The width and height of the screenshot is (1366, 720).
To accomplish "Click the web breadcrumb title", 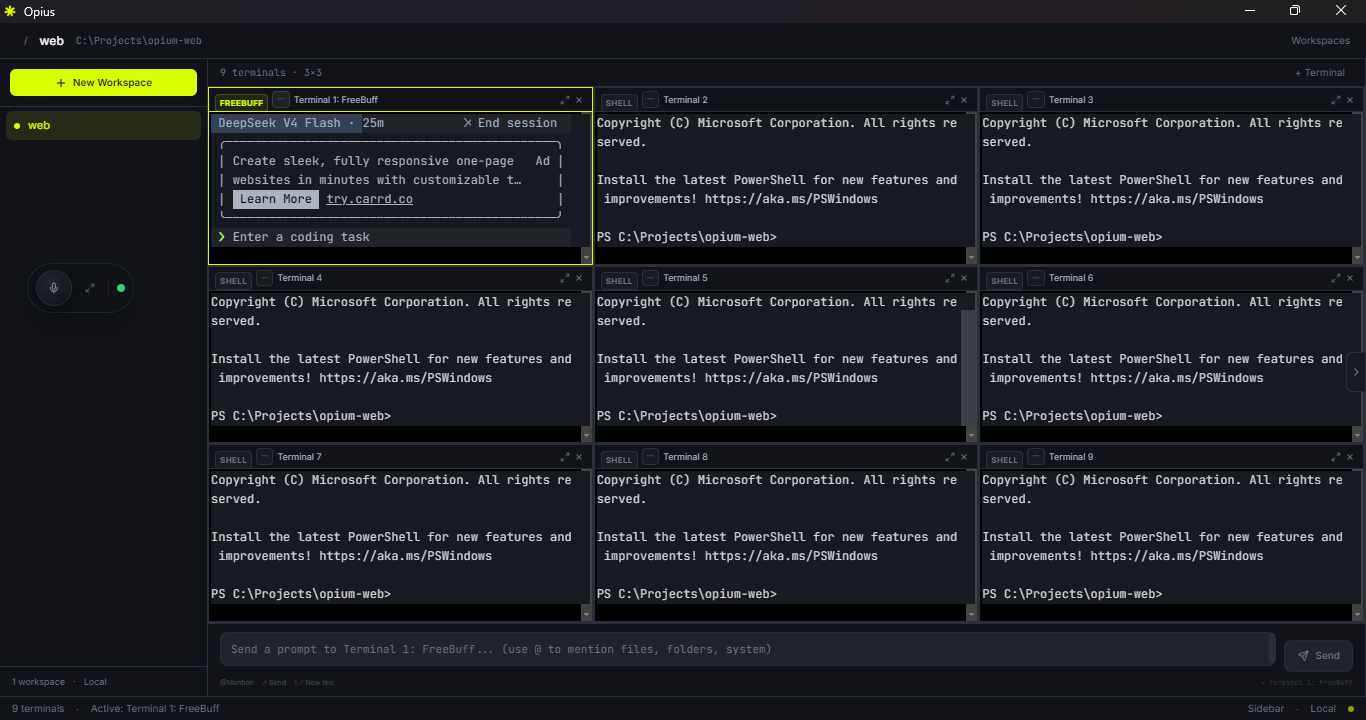I will (51, 41).
